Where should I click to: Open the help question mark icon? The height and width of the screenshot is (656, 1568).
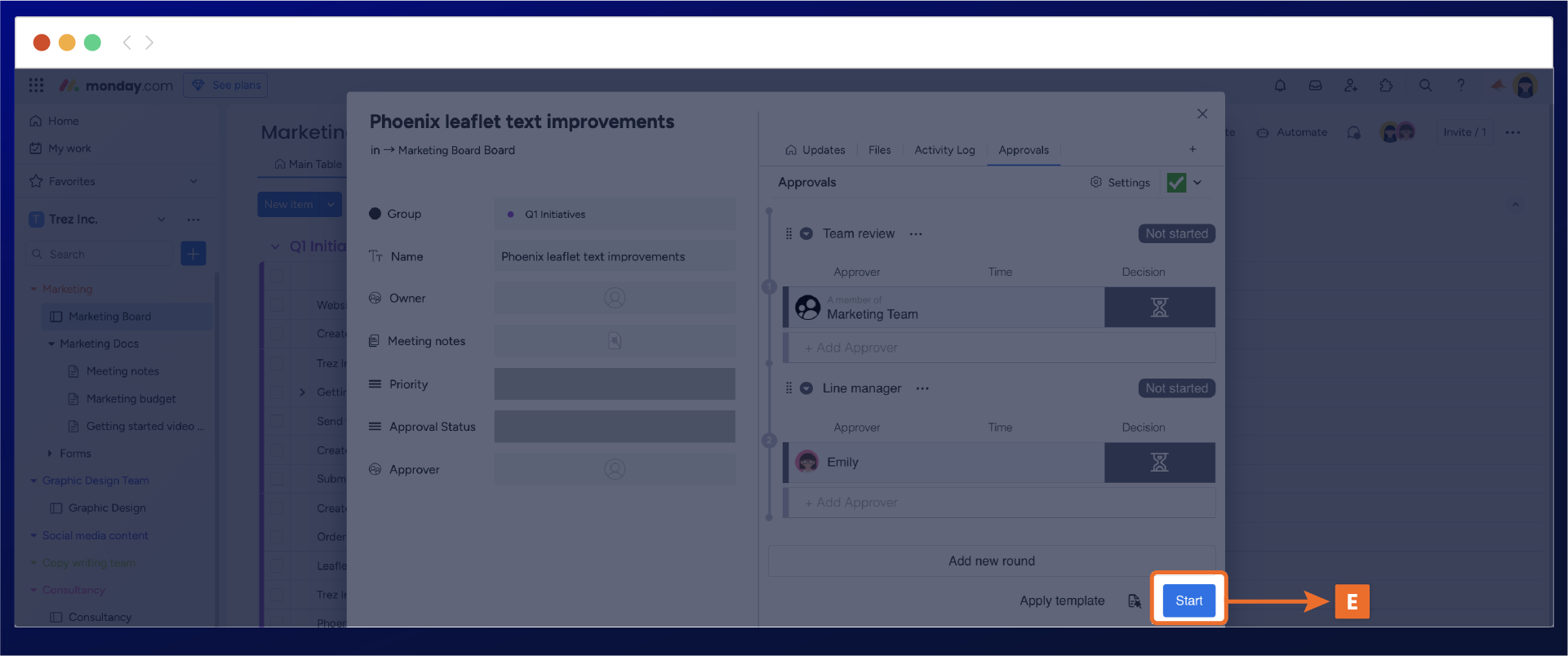(1461, 86)
